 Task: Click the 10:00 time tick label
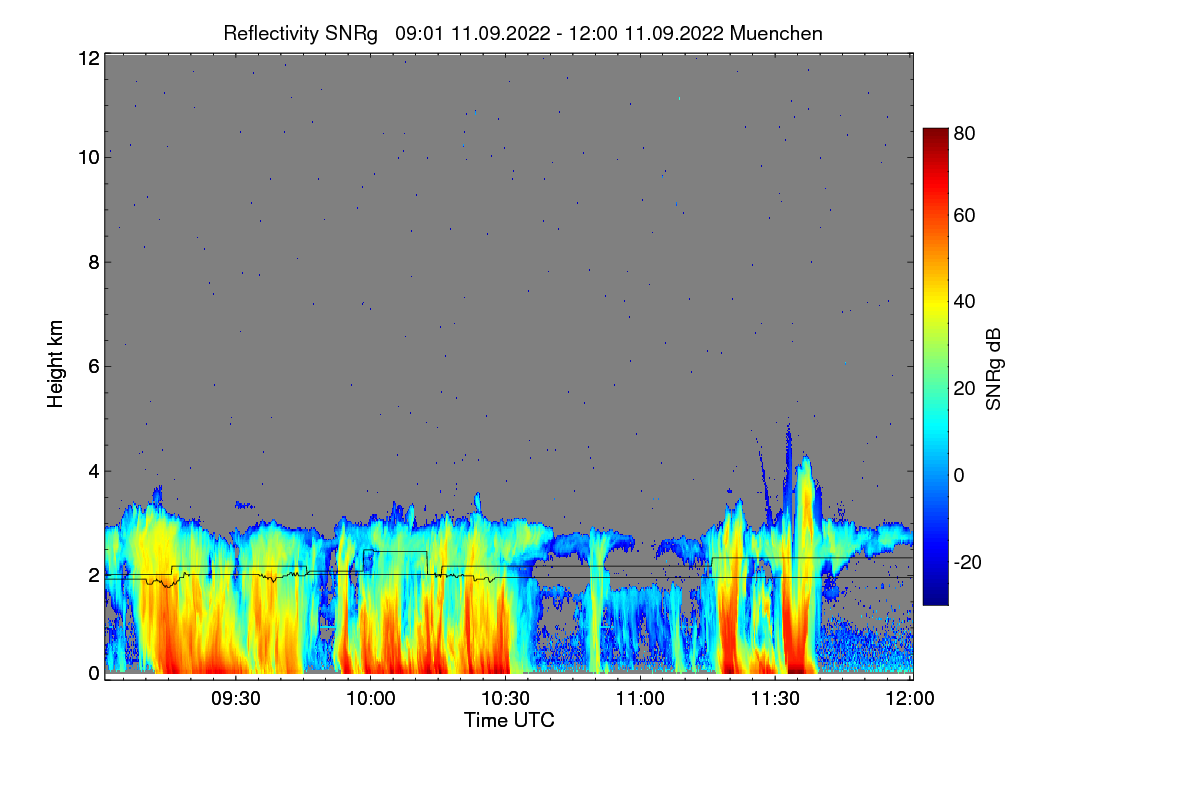(370, 699)
